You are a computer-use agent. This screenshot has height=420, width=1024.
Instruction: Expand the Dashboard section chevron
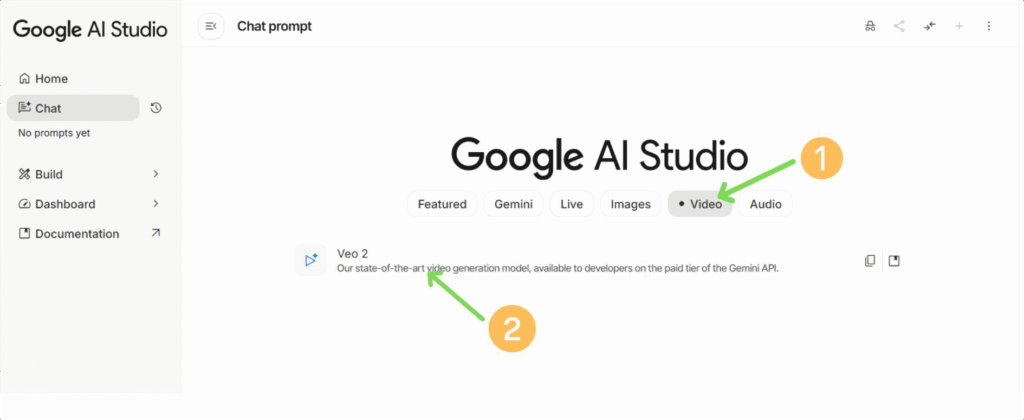tap(156, 204)
